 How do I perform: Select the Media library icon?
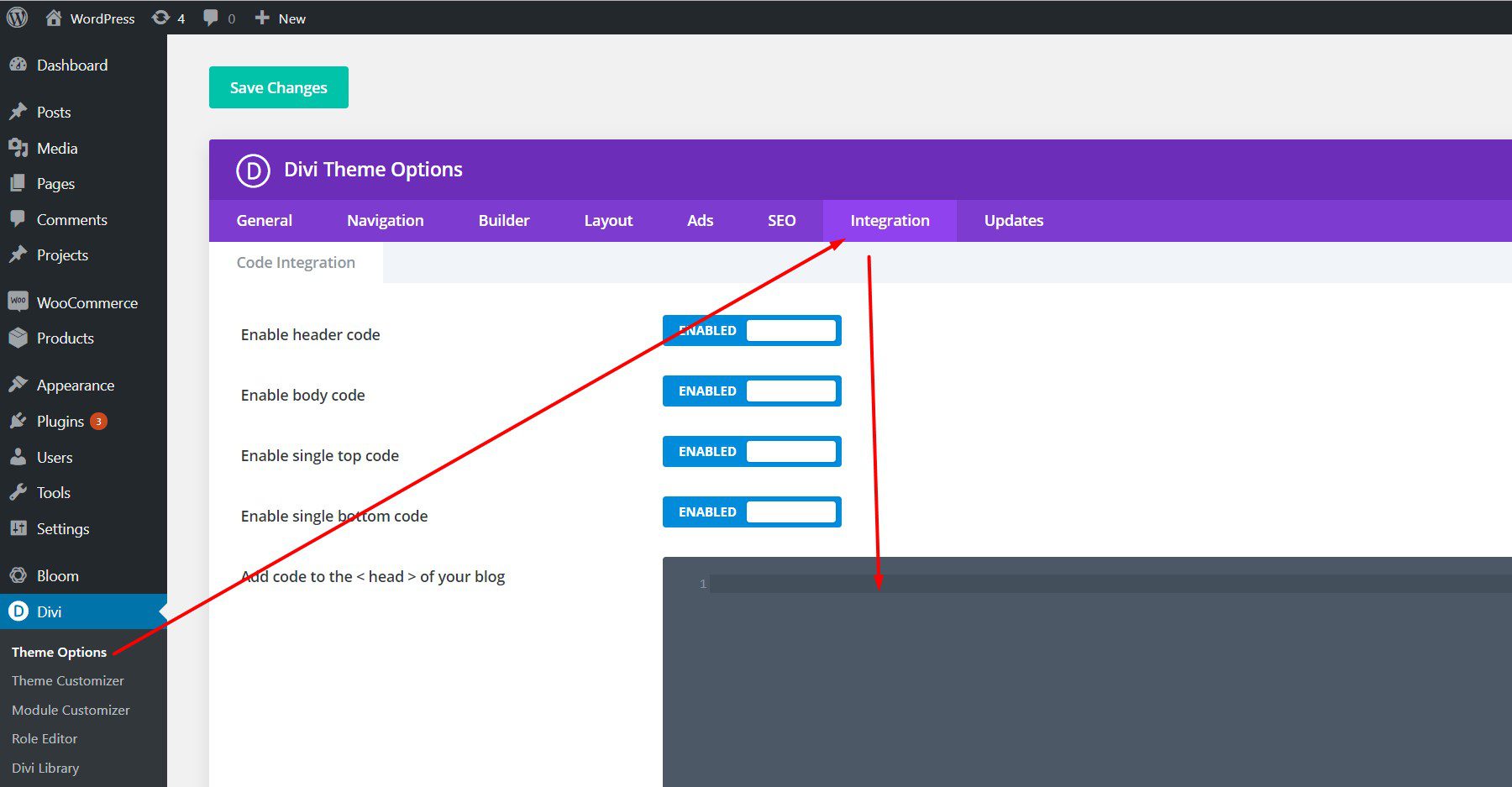pos(18,148)
